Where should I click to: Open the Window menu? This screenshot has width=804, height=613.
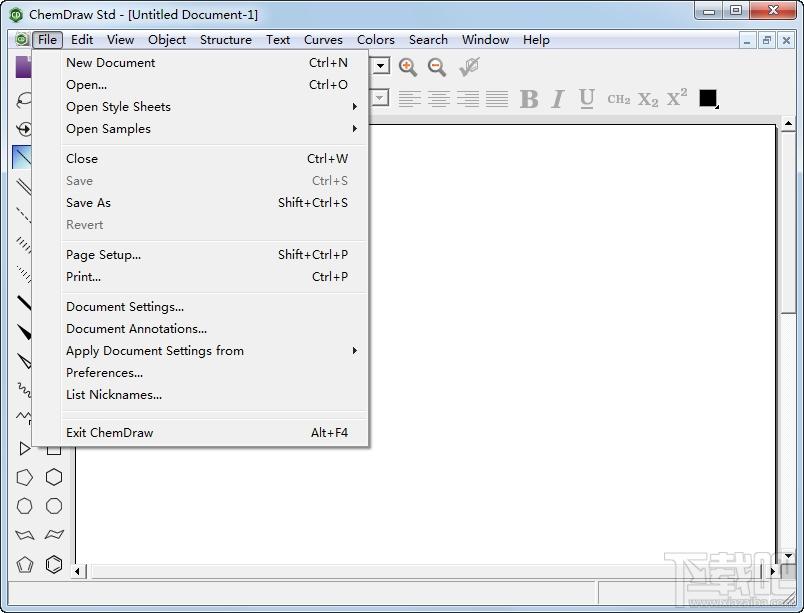point(485,39)
